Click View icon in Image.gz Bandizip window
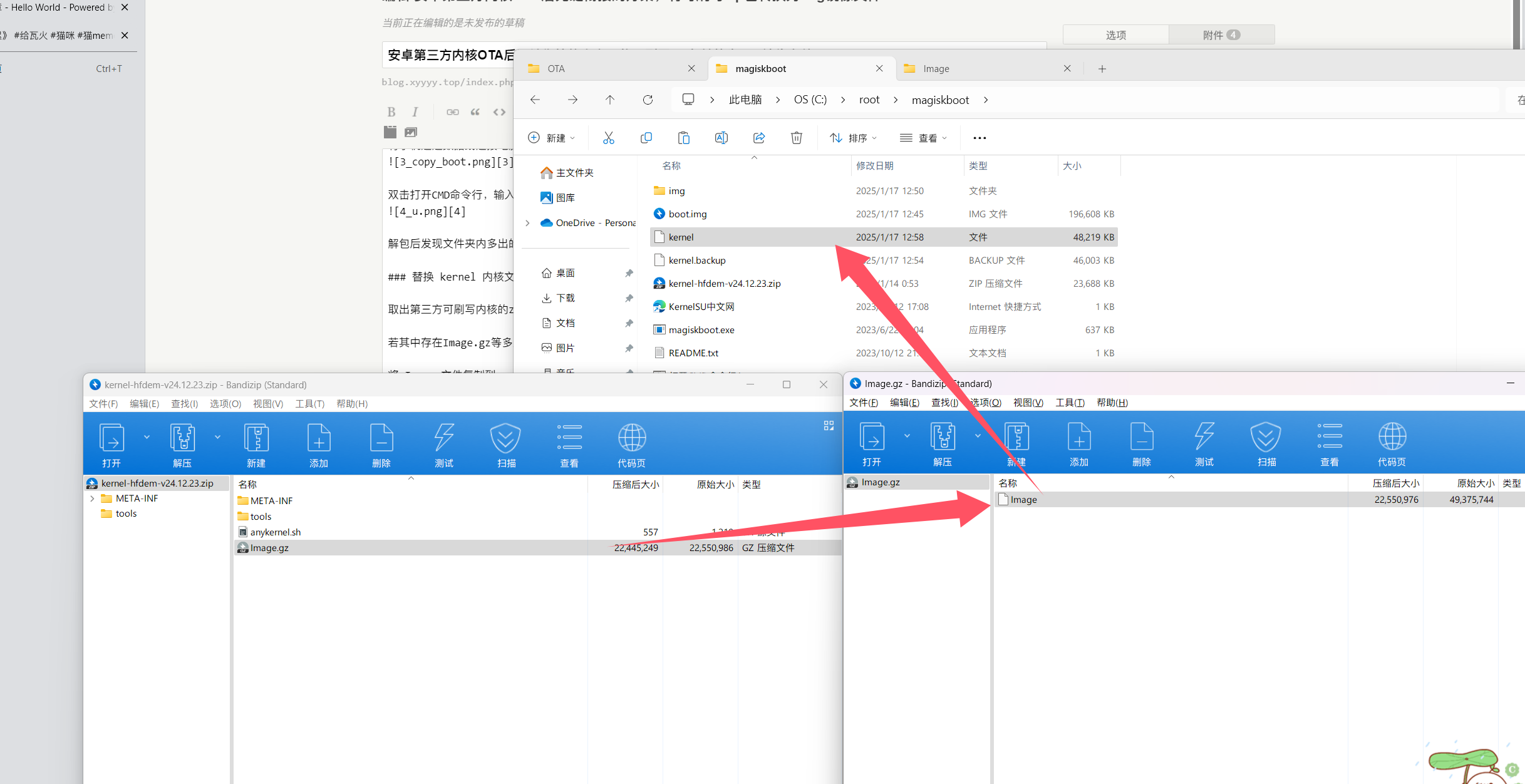 [1330, 436]
